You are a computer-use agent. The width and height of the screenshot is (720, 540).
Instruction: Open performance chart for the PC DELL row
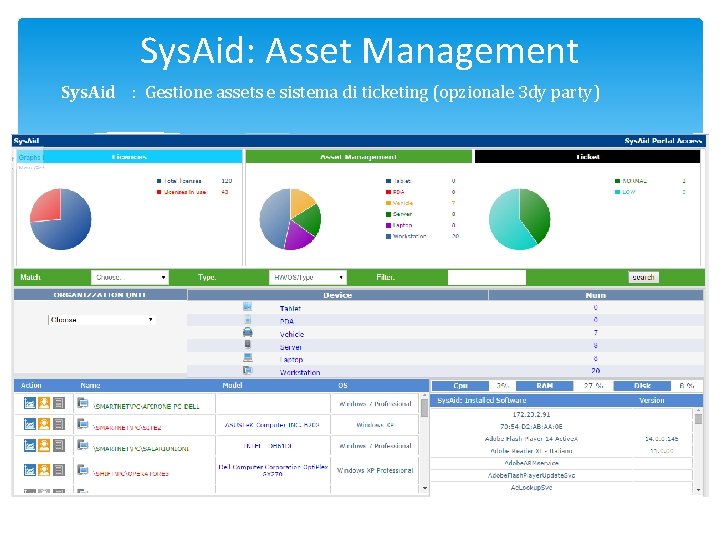coord(29,403)
